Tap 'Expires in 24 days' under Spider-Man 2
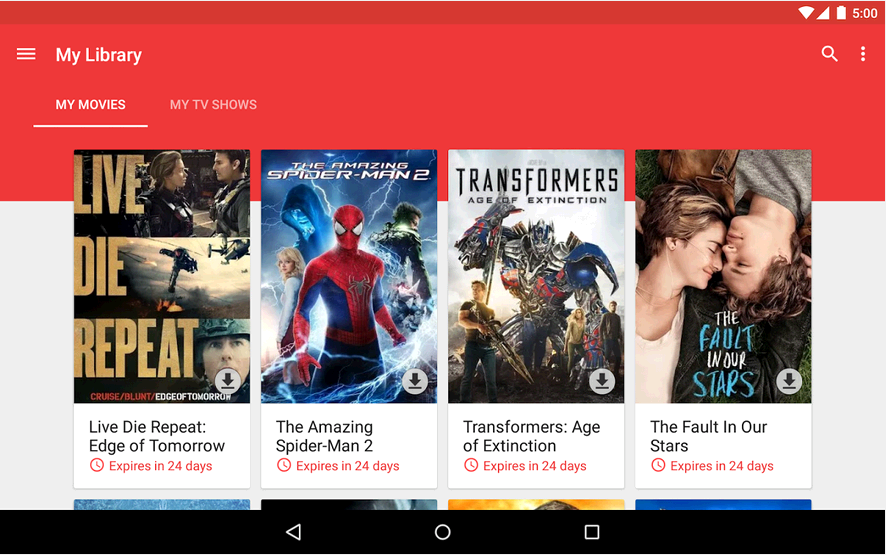 [x=348, y=466]
